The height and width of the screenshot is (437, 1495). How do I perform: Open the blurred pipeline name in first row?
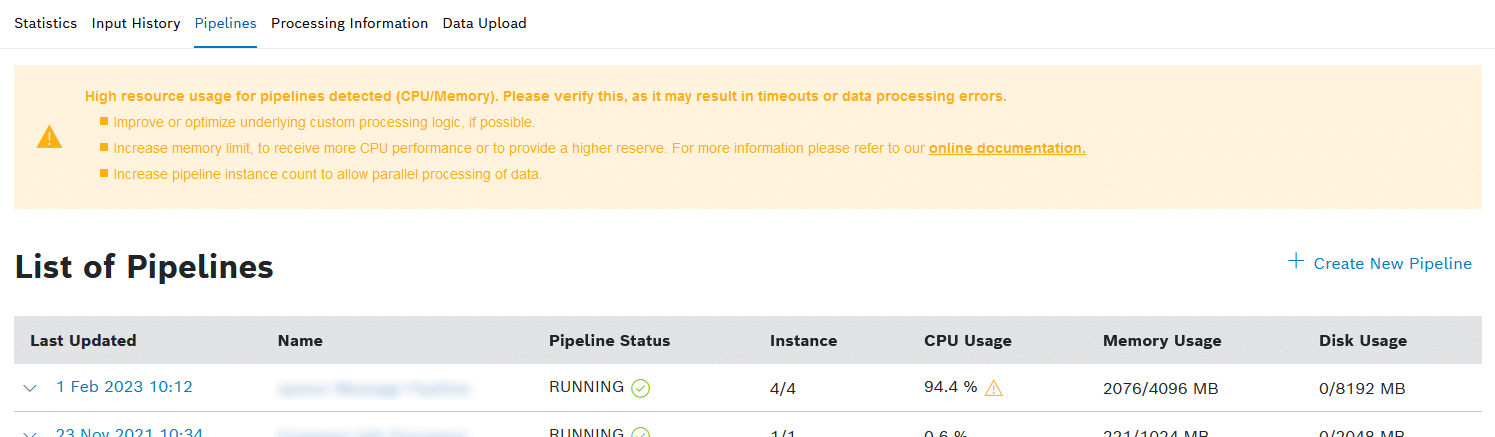pos(374,388)
